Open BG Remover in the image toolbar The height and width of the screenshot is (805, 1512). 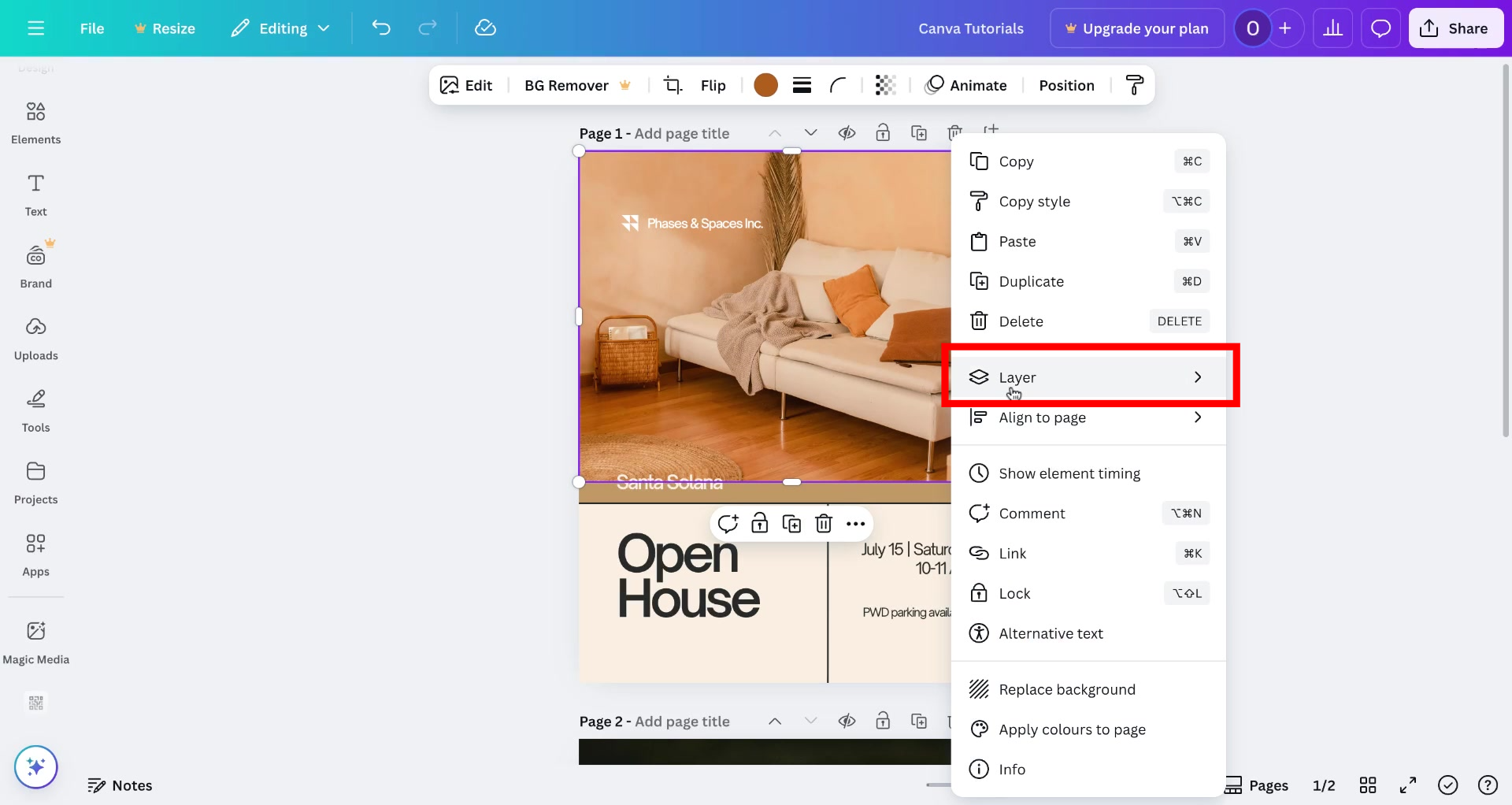point(565,85)
